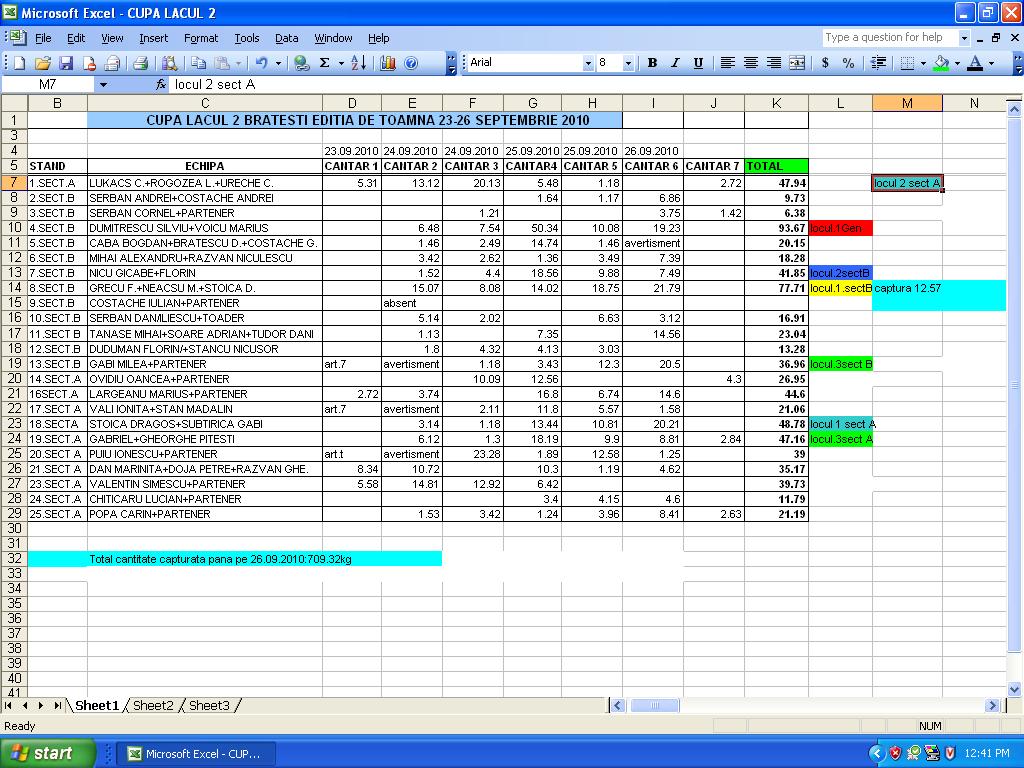Switch to the Sheet2 tab

pyautogui.click(x=153, y=706)
